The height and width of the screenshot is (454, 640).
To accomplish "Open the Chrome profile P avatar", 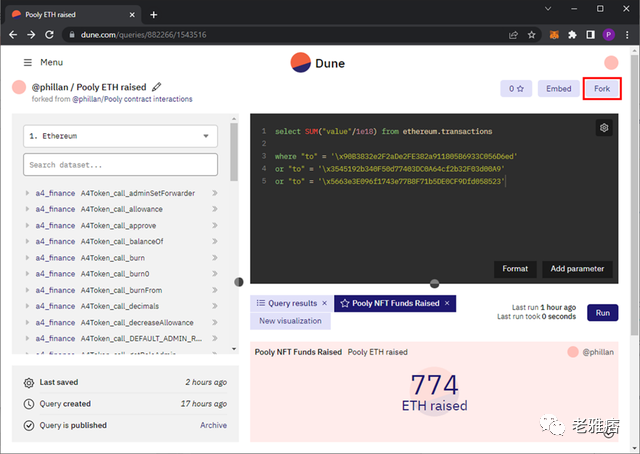I will pos(609,35).
